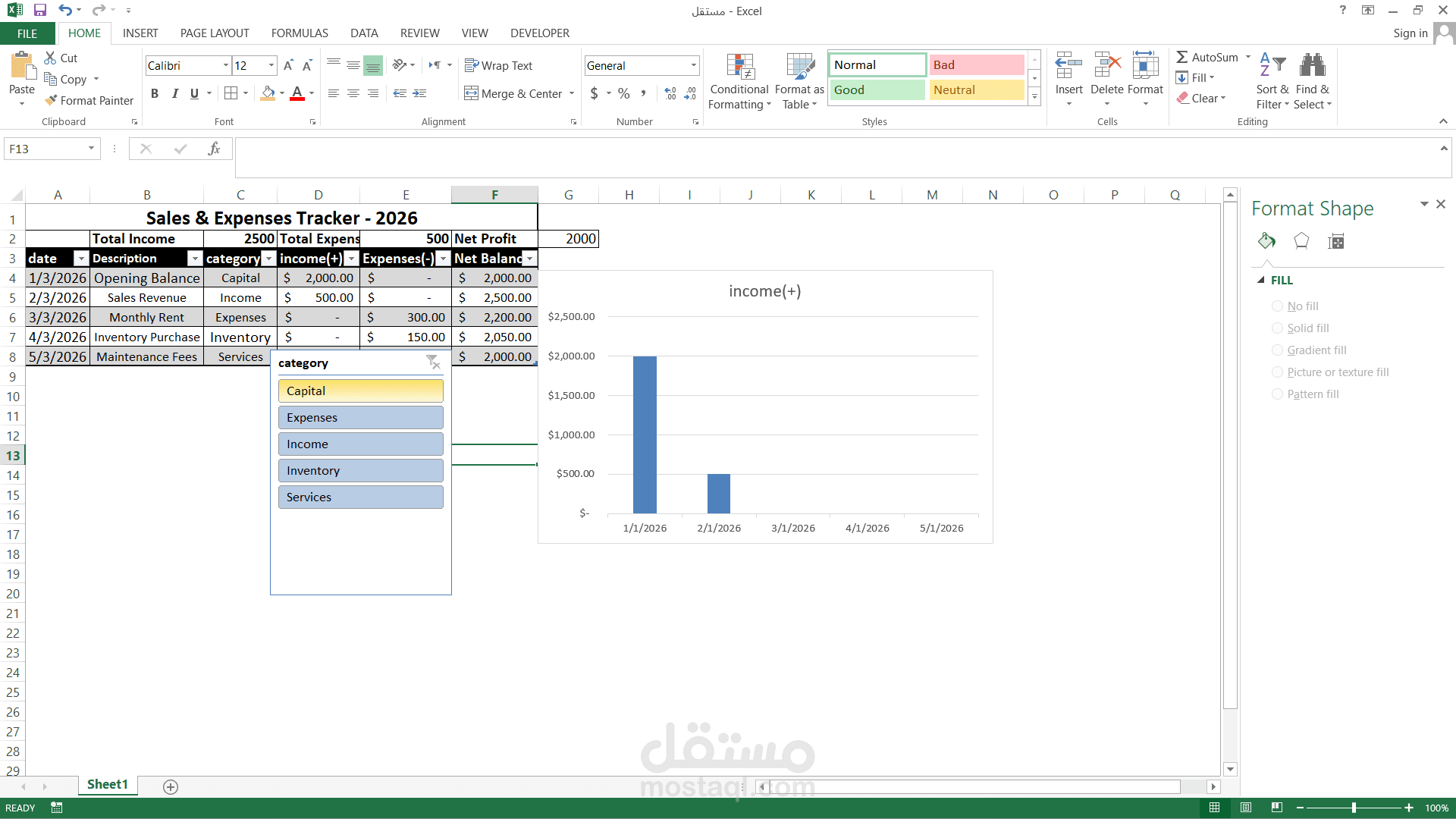Choose the Gradient fill radio option
This screenshot has height=819, width=1456.
coord(1278,350)
